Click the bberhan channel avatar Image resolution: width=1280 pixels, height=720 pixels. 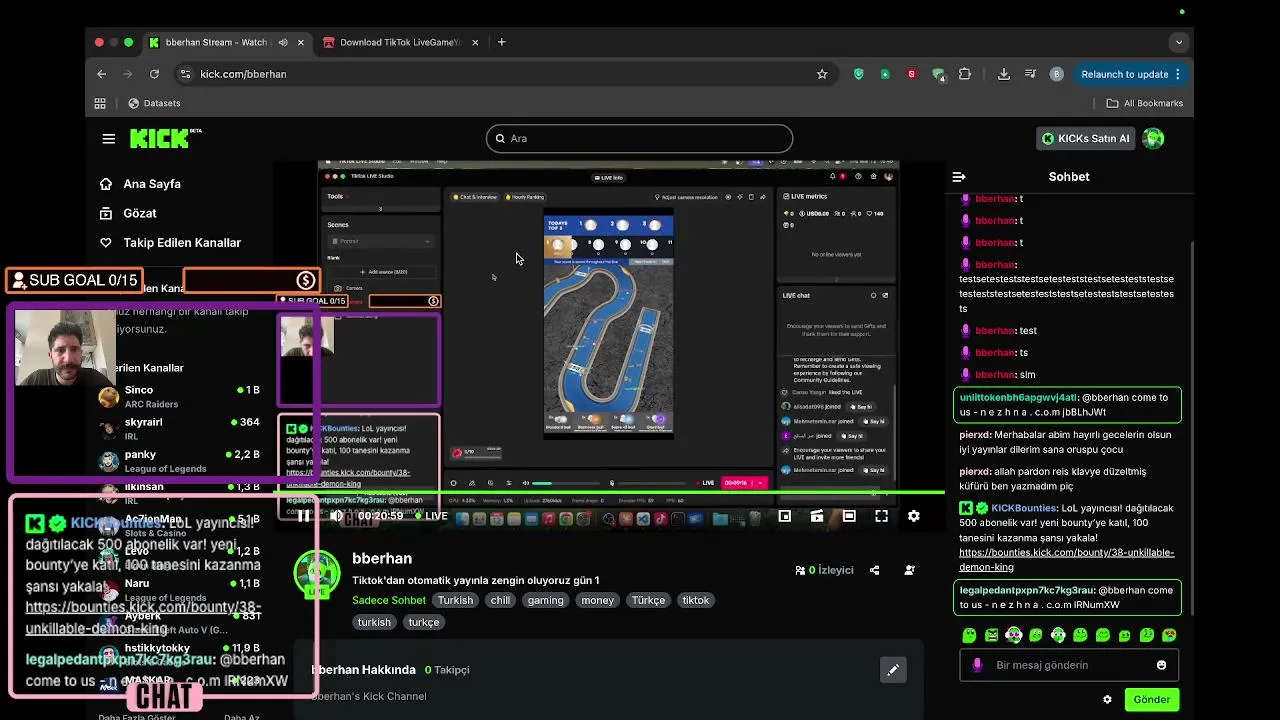pyautogui.click(x=317, y=574)
